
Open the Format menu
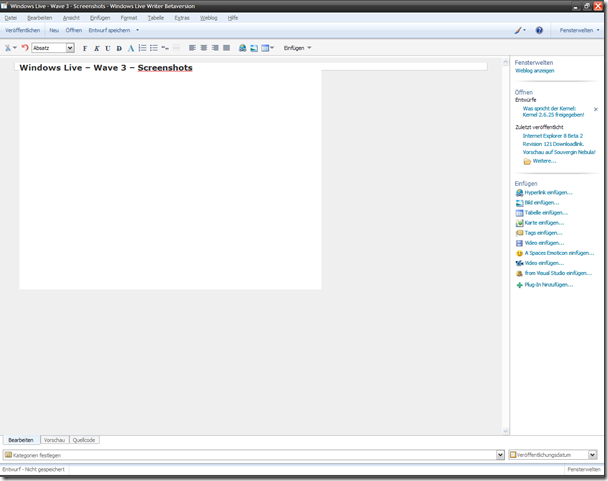129,18
